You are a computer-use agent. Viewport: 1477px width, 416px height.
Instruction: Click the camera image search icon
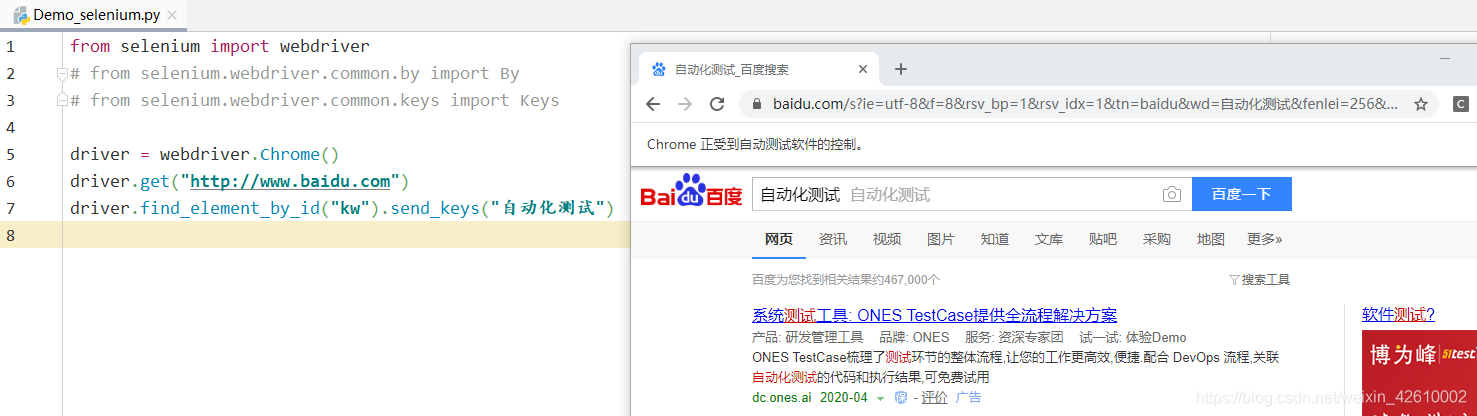pyautogui.click(x=1172, y=194)
